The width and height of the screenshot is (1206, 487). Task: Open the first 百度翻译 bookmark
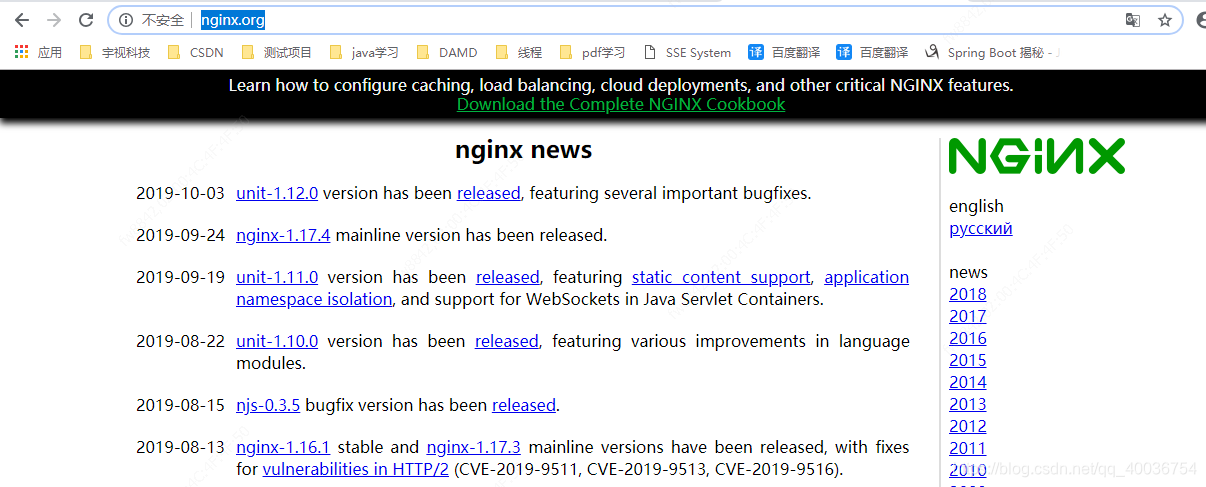784,52
